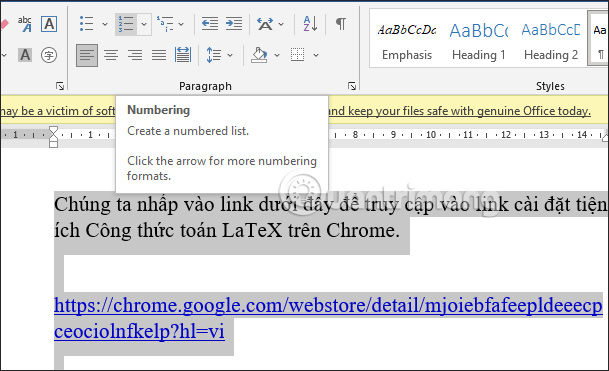The image size is (609, 371).
Task: Click the Distributed alignment icon
Action: click(183, 55)
